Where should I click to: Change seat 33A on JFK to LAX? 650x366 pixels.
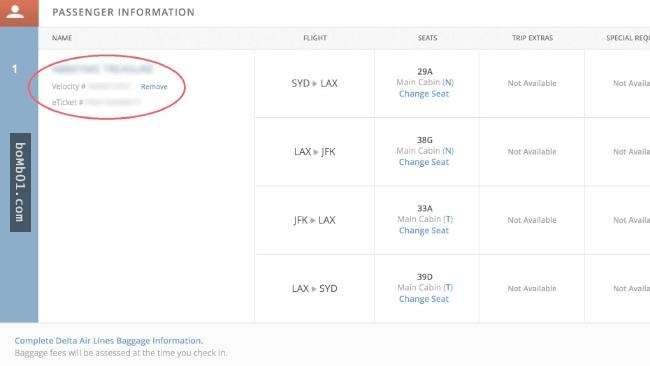424,231
